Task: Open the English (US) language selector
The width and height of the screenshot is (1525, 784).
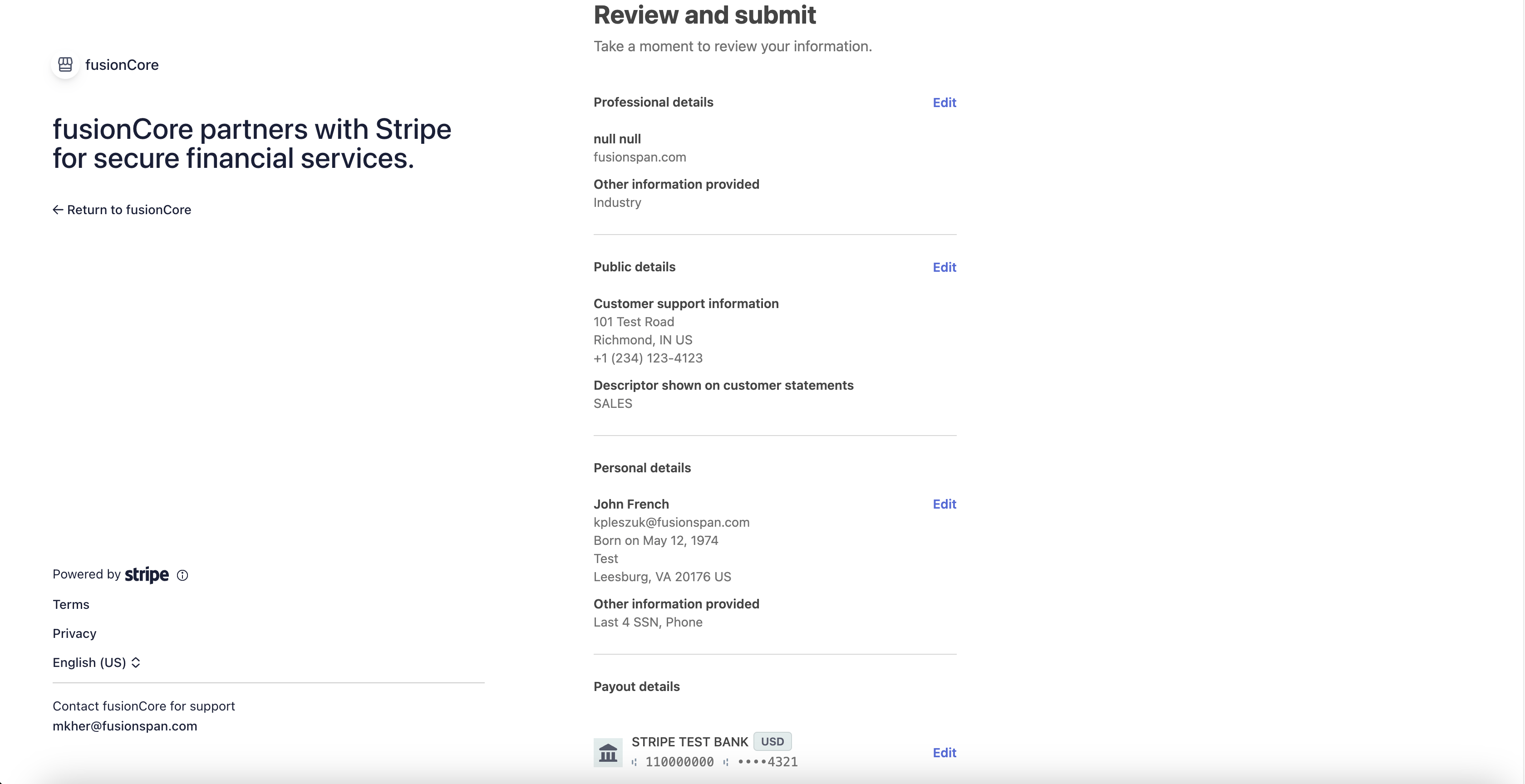Action: pos(97,662)
